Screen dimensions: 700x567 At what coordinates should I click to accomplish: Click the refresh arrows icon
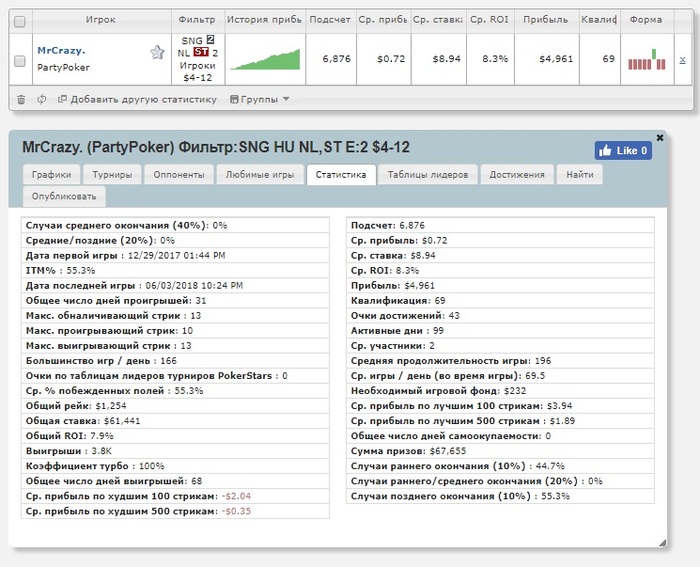tap(42, 99)
